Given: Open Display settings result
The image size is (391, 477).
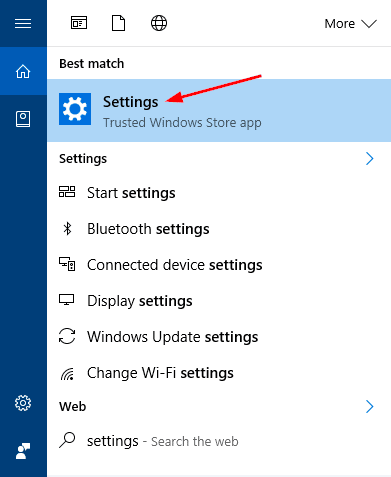Looking at the screenshot, I should [219, 301].
